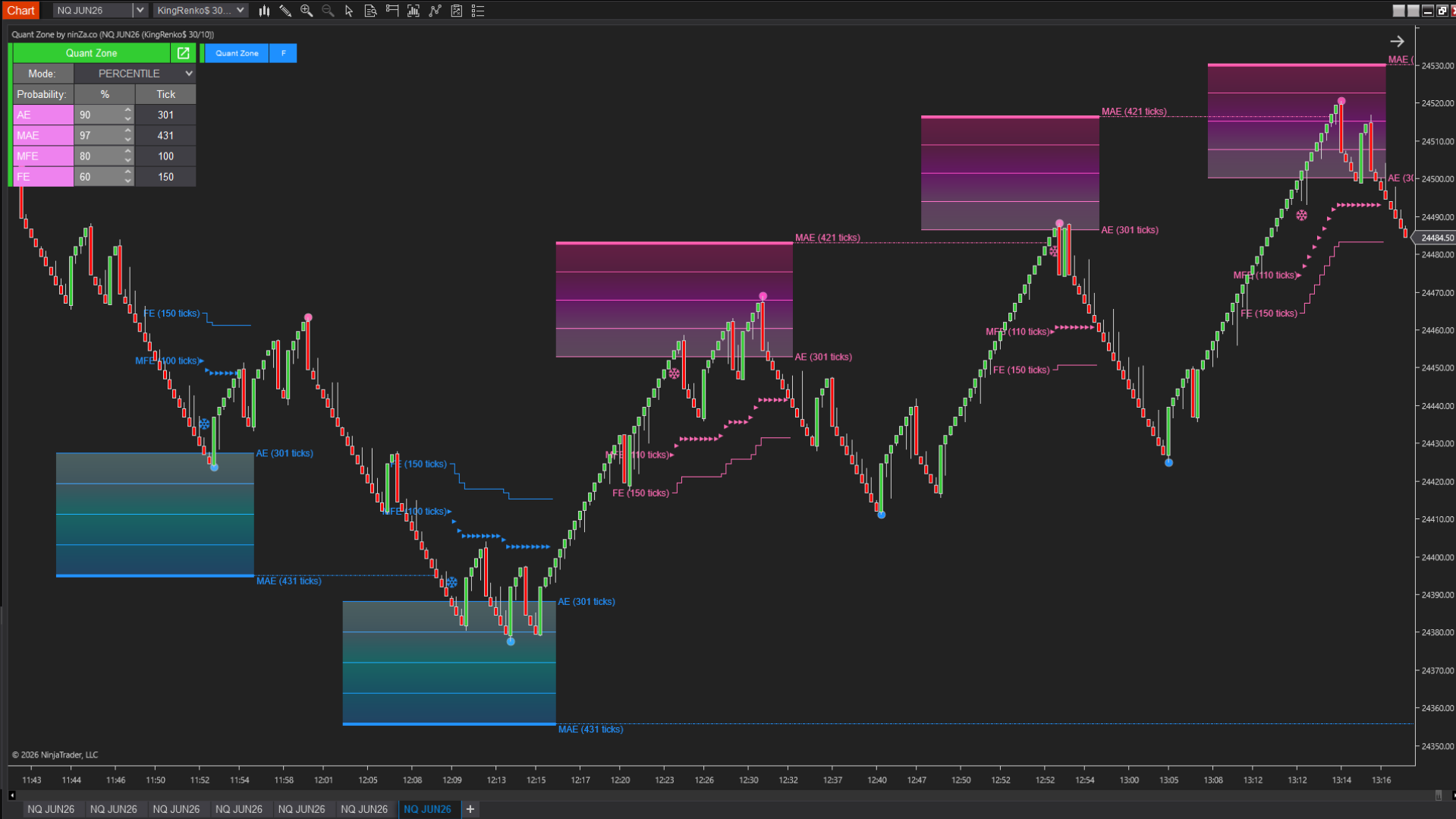Toggle the blue F button
This screenshot has height=819, width=1456.
click(x=283, y=53)
